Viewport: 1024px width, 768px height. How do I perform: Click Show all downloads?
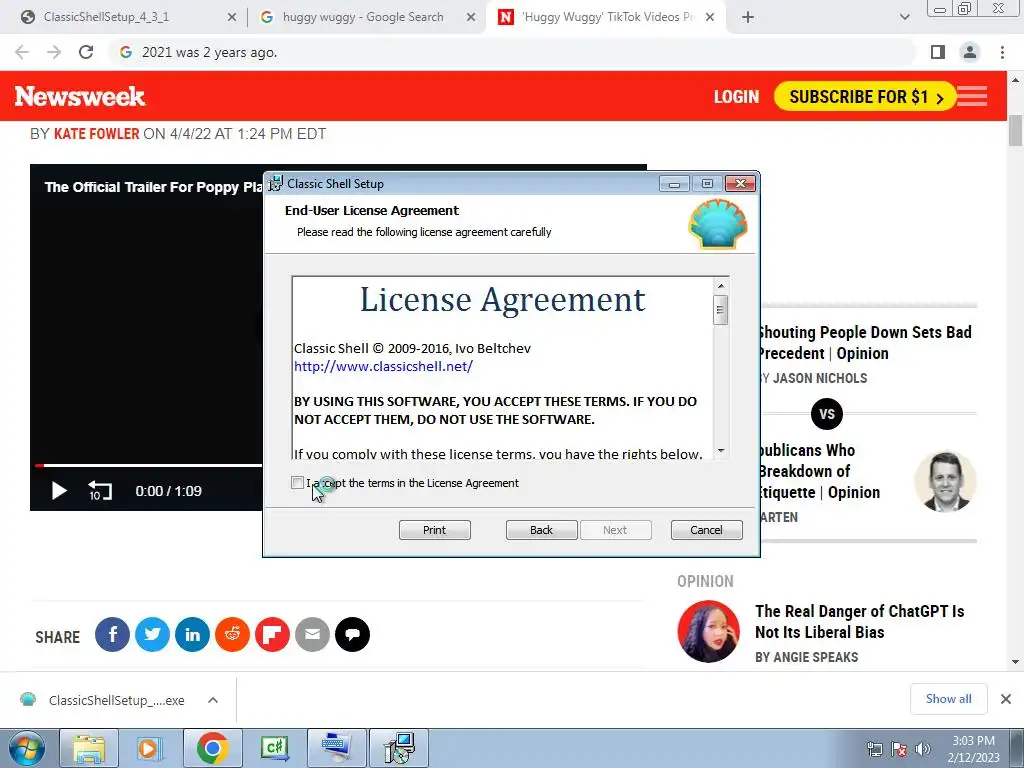948,699
